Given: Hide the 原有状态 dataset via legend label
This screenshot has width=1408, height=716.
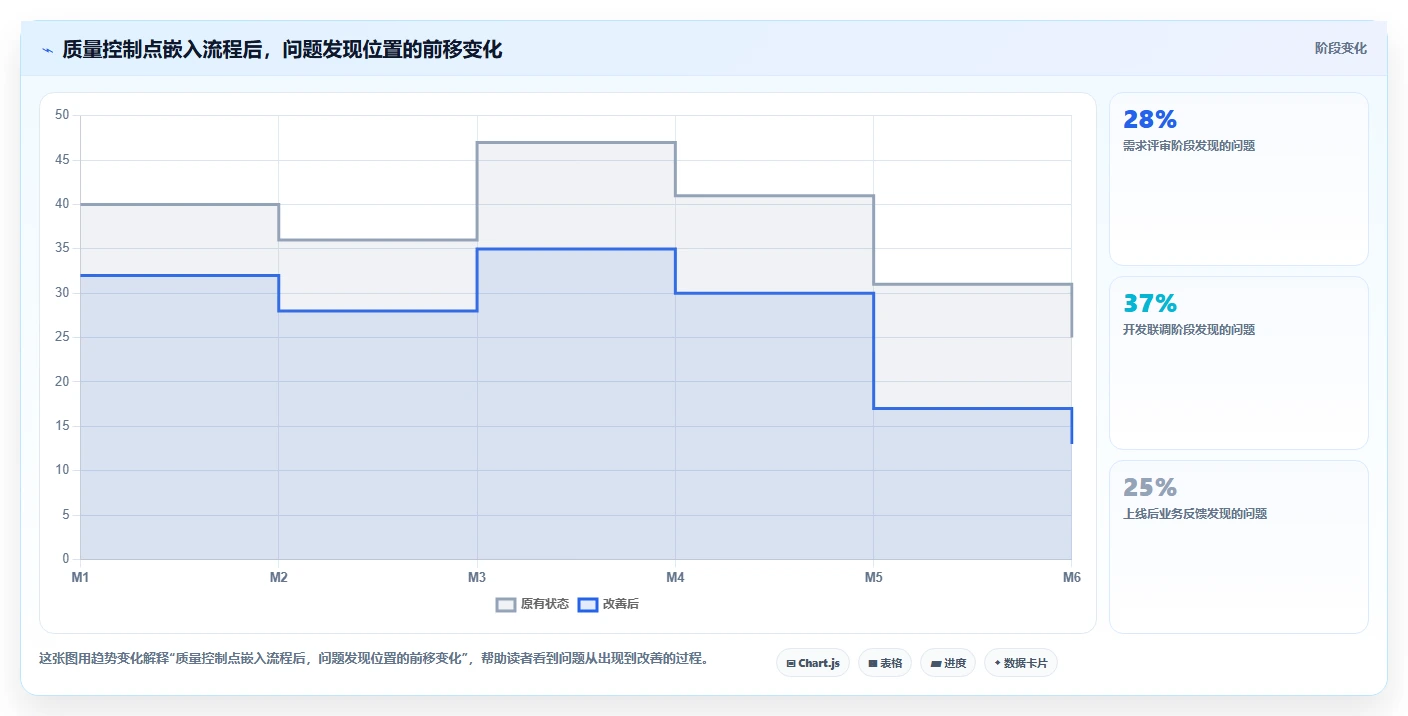Looking at the screenshot, I should 545,604.
